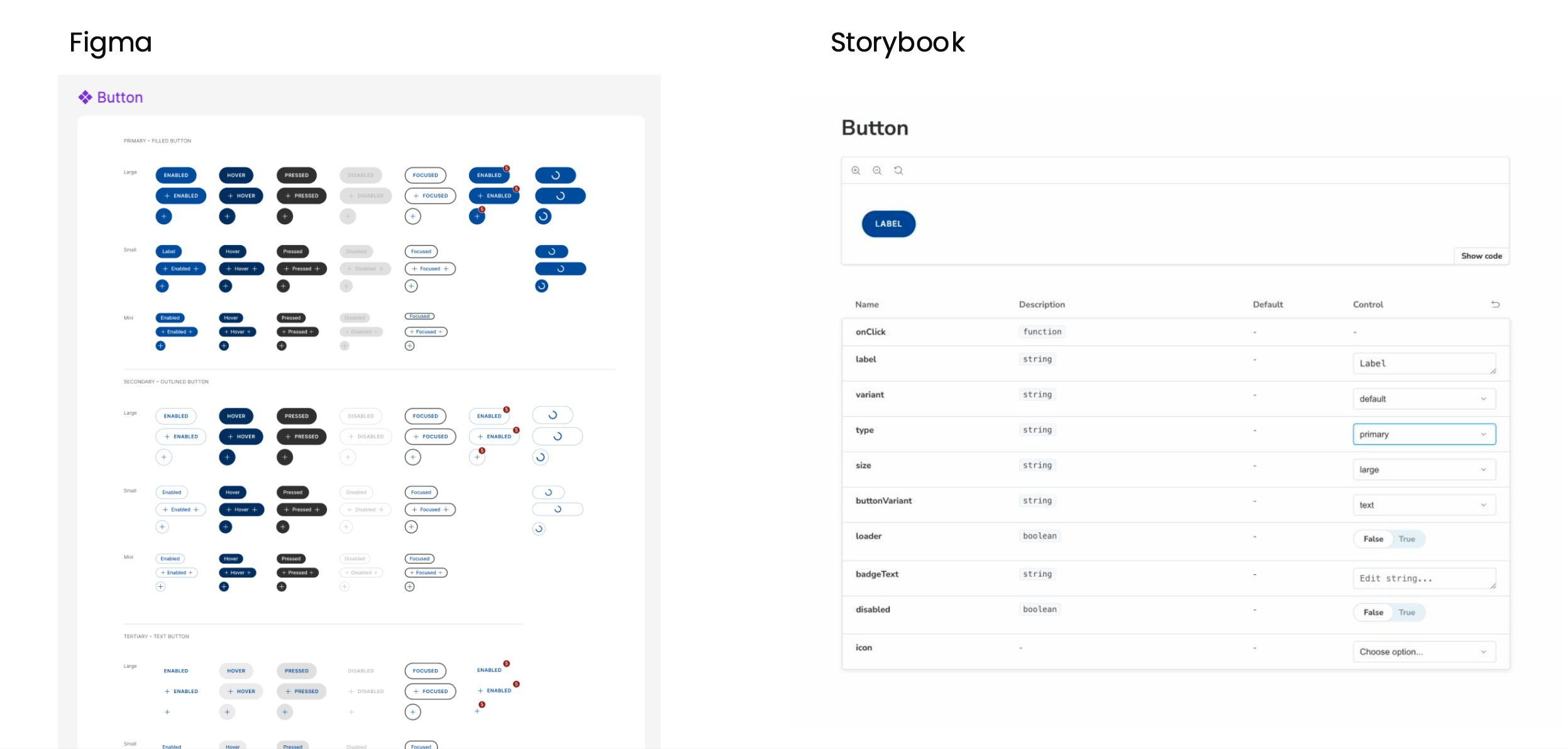Open the buttonVariant dropdown showing text
Screen dimensions: 1568x749
pos(1424,505)
